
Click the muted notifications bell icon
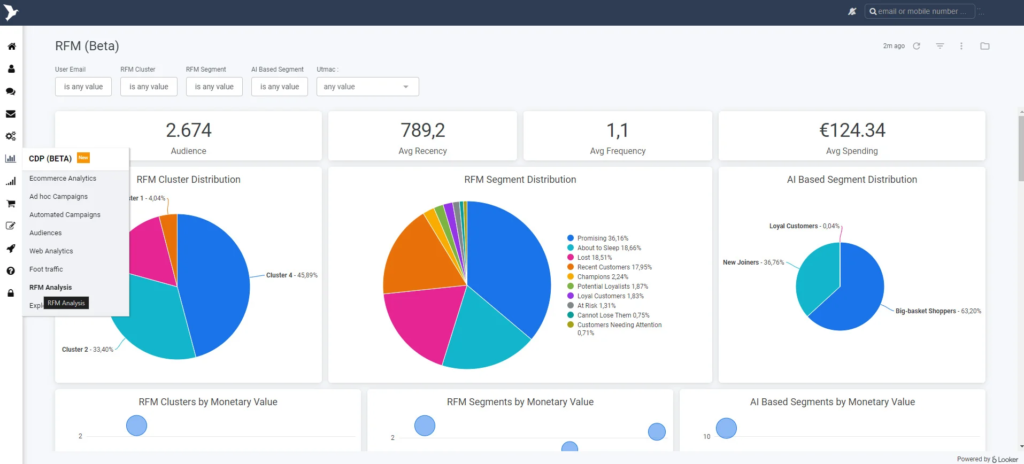tap(853, 12)
